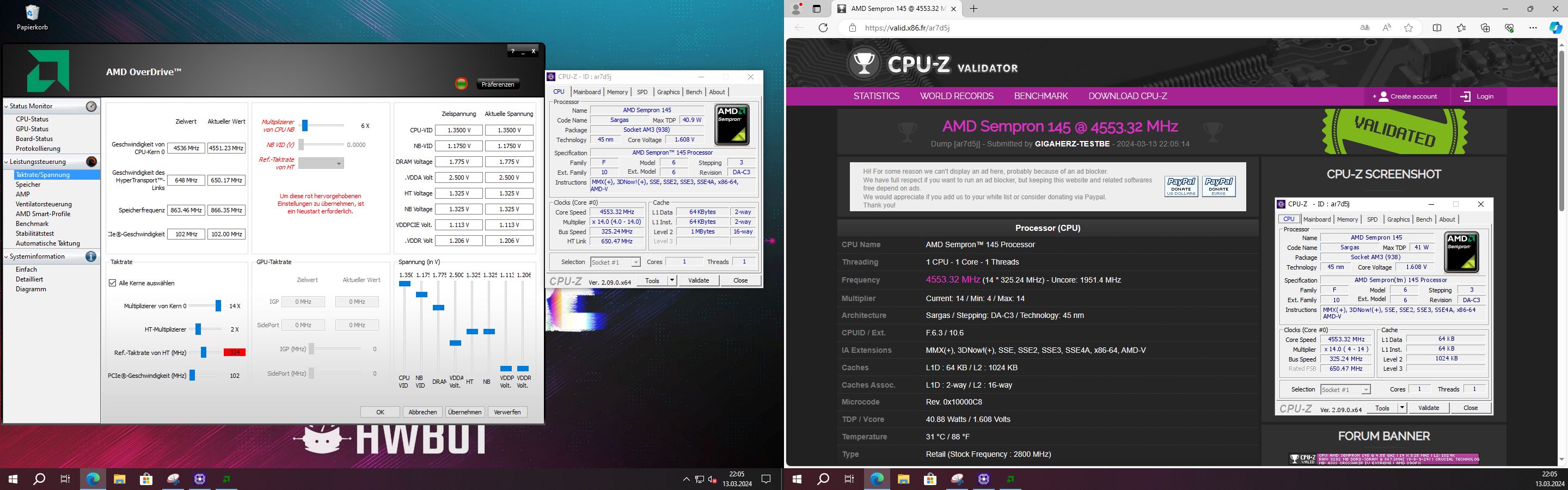
Task: Open the Präferenzen dropdown button
Action: click(498, 84)
